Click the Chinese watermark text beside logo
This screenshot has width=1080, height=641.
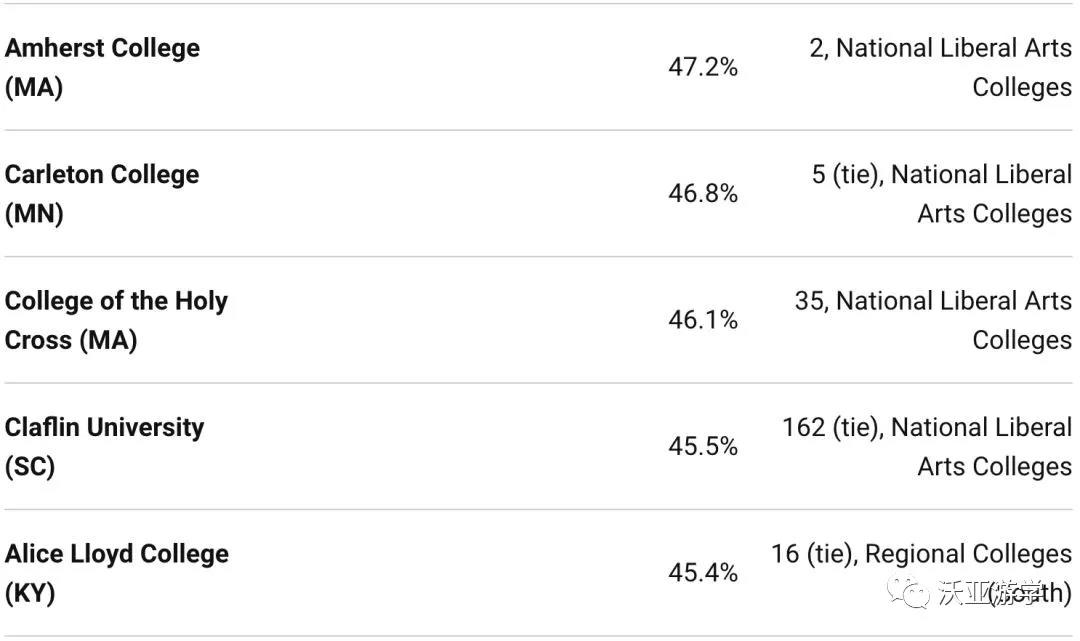point(990,593)
